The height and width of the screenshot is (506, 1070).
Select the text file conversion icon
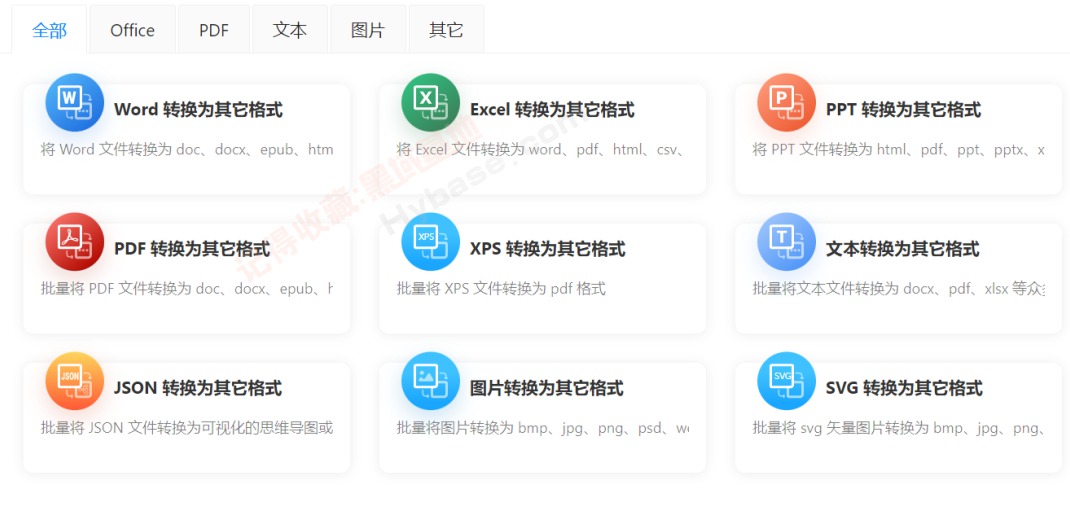[787, 241]
